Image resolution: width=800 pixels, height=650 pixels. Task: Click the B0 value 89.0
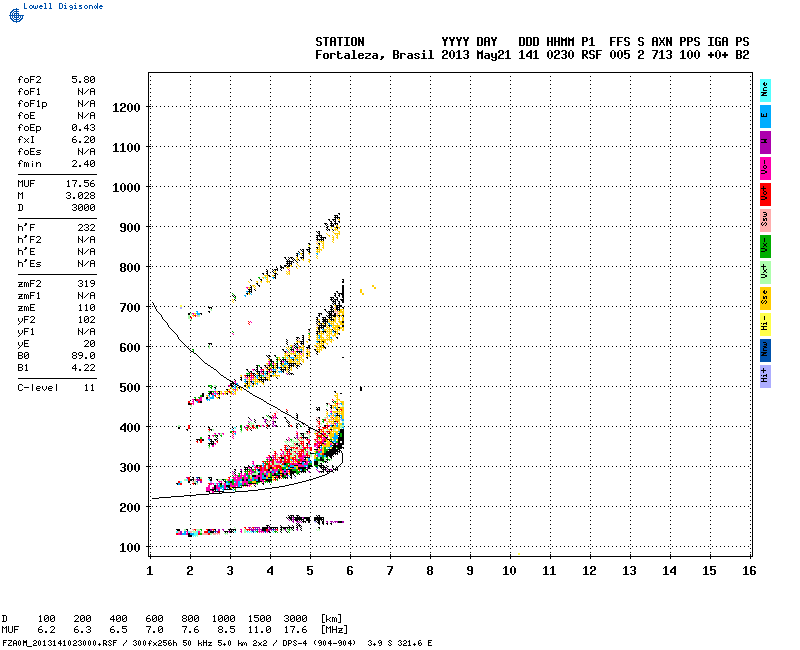(83, 356)
